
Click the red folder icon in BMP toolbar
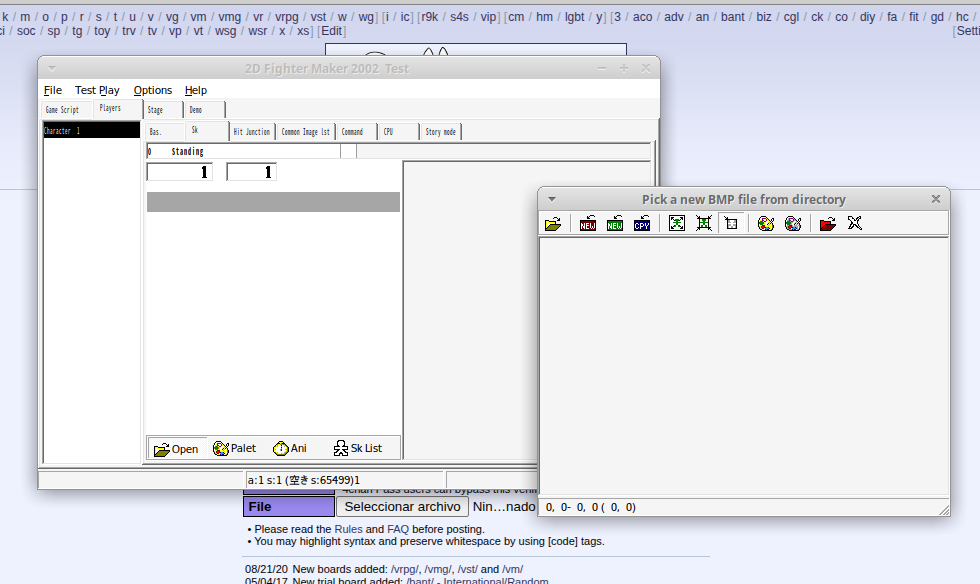828,223
